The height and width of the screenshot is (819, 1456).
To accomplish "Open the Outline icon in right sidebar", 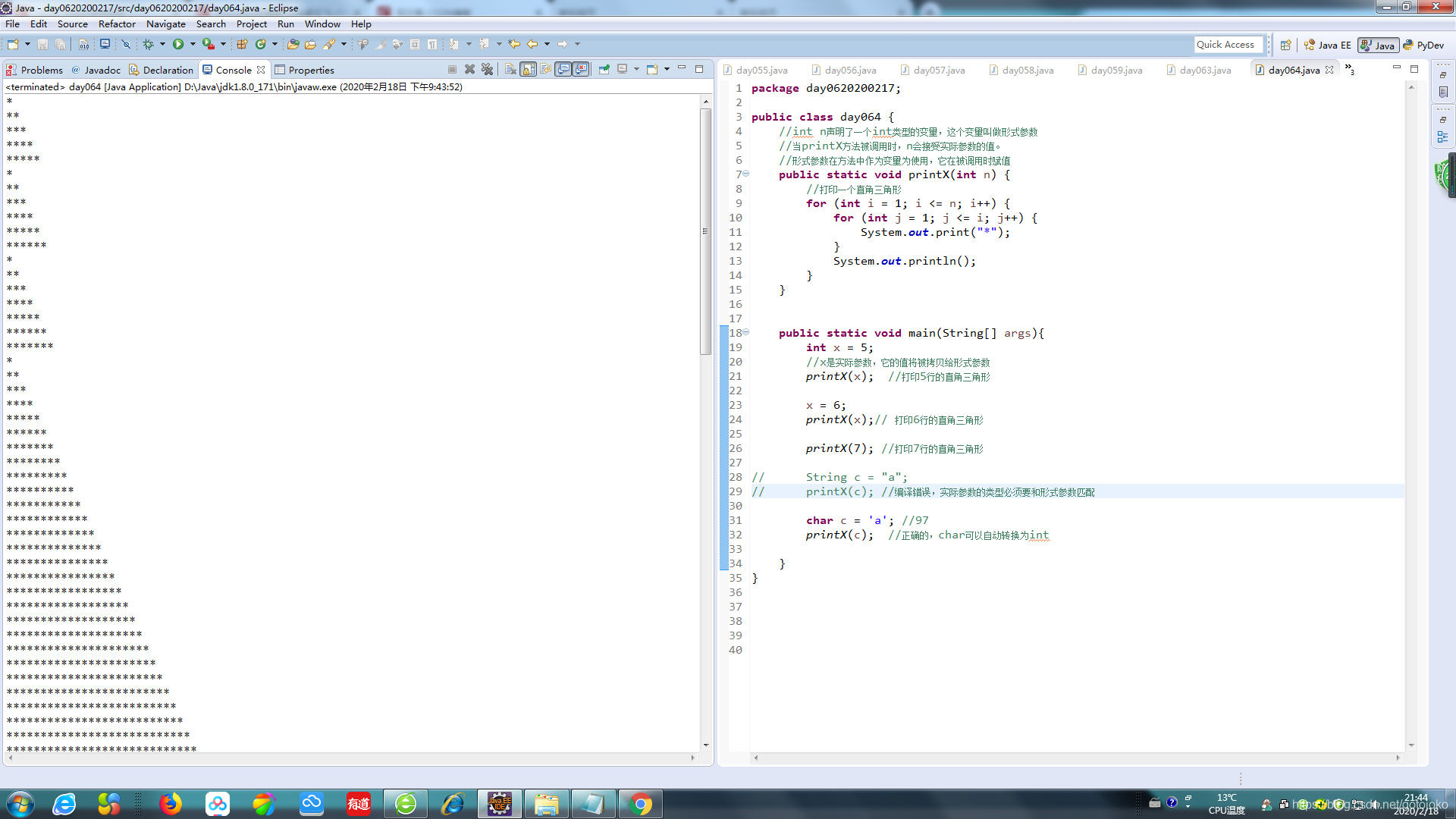I will point(1443,137).
